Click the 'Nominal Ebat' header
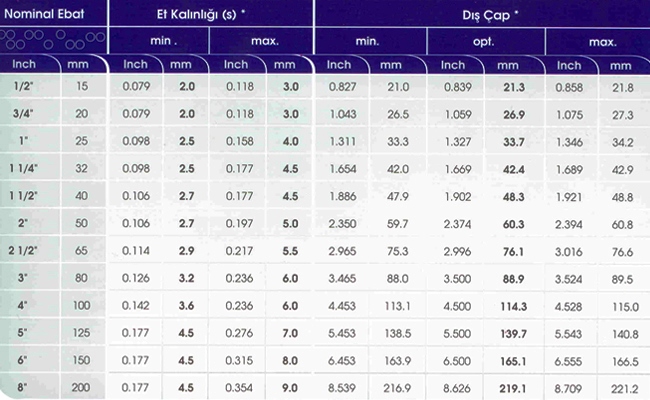 [x=51, y=14]
